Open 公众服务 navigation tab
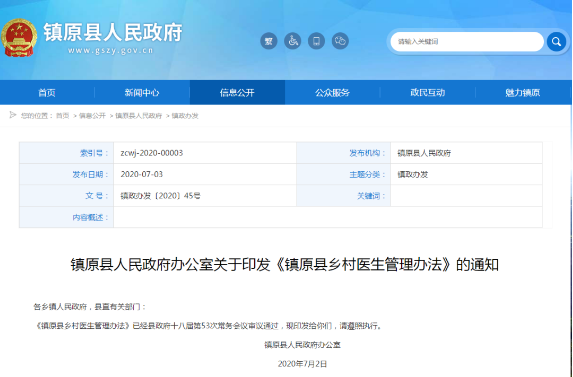This screenshot has height=377, width=573. 333,92
